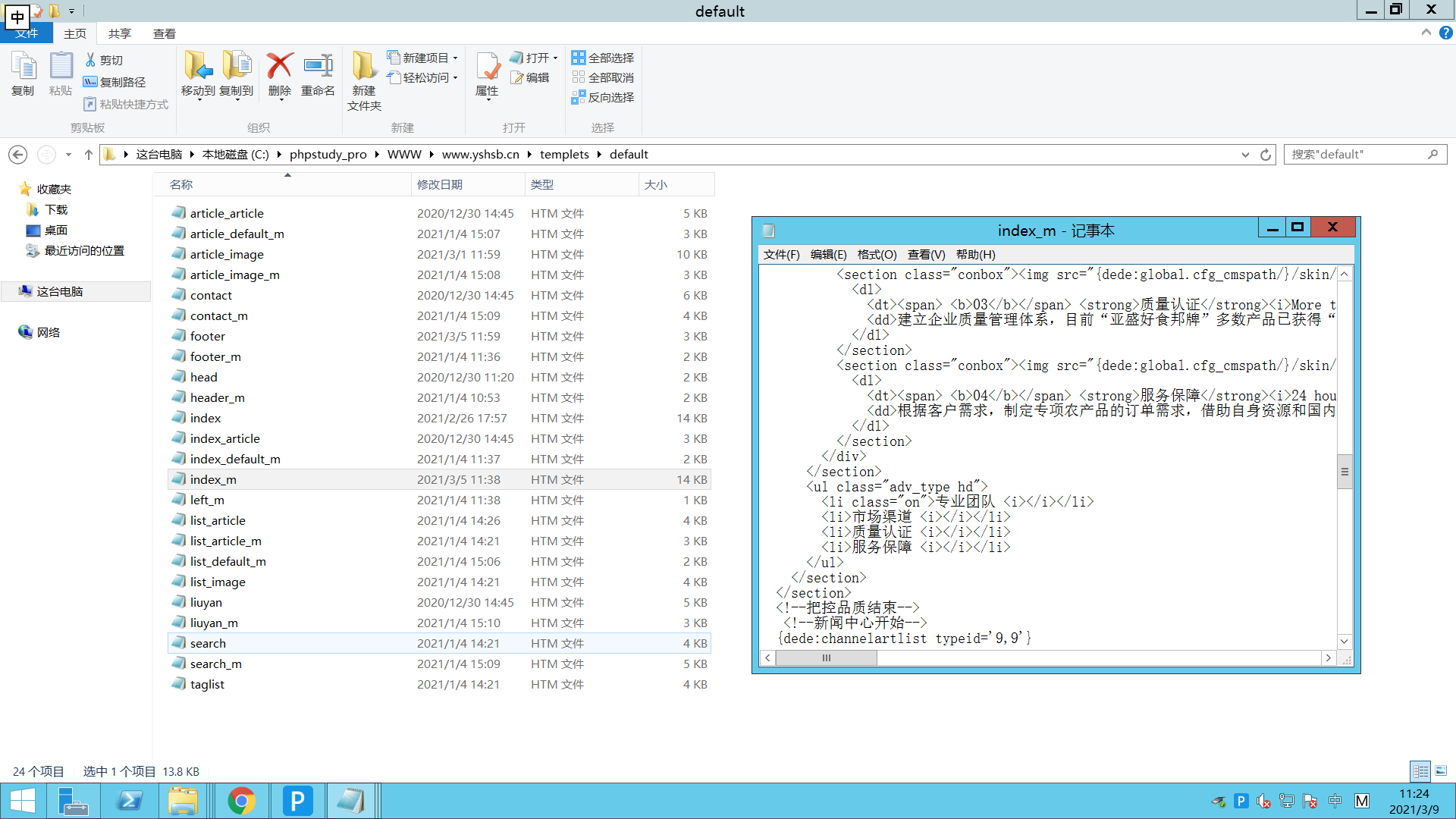Open the New item (新建项目) dropdown
1456x819 pixels.
tap(422, 58)
